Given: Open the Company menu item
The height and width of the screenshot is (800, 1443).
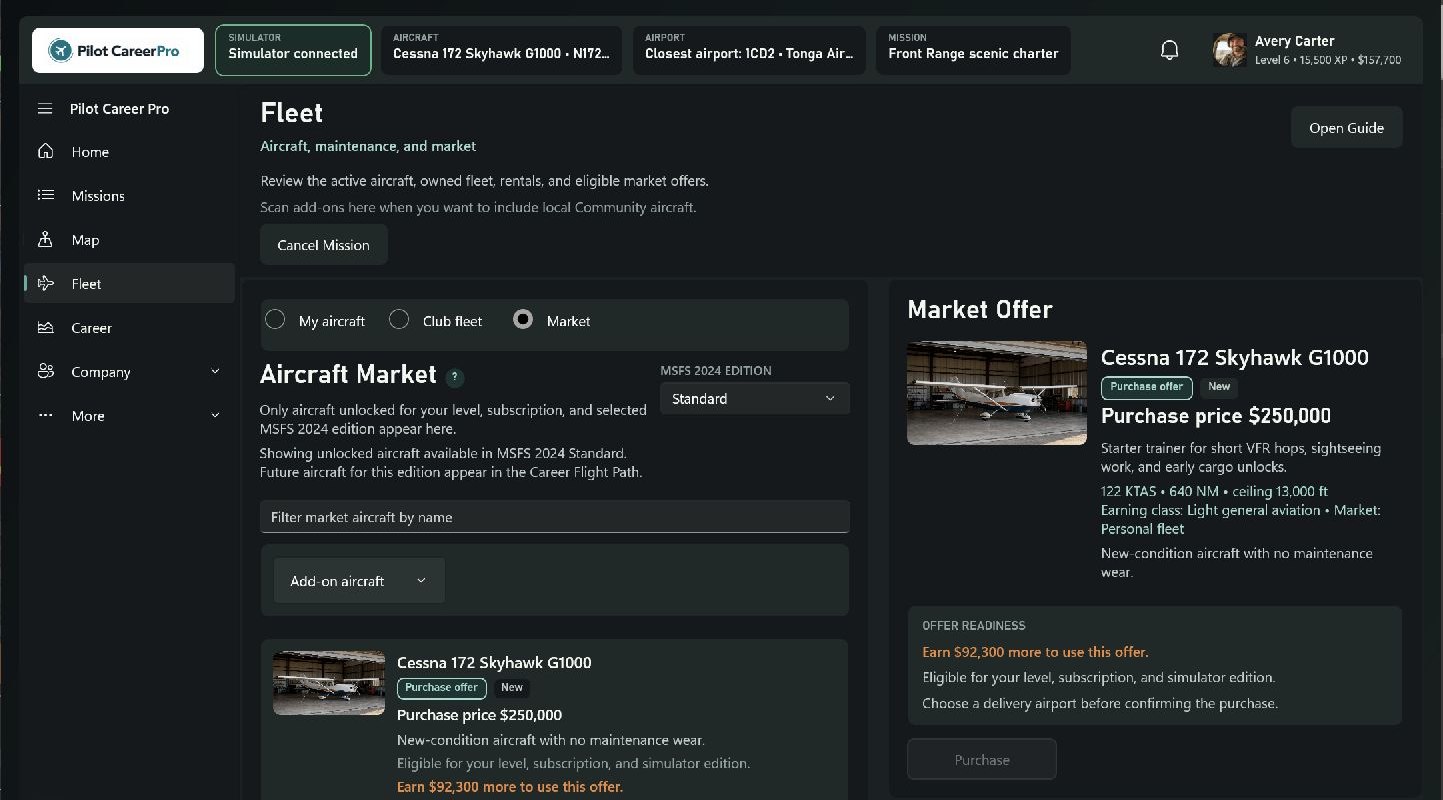Looking at the screenshot, I should tap(129, 372).
